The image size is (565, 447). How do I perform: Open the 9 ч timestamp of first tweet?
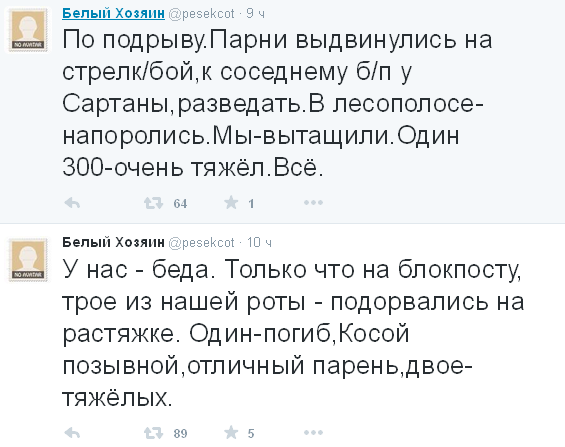(256, 14)
